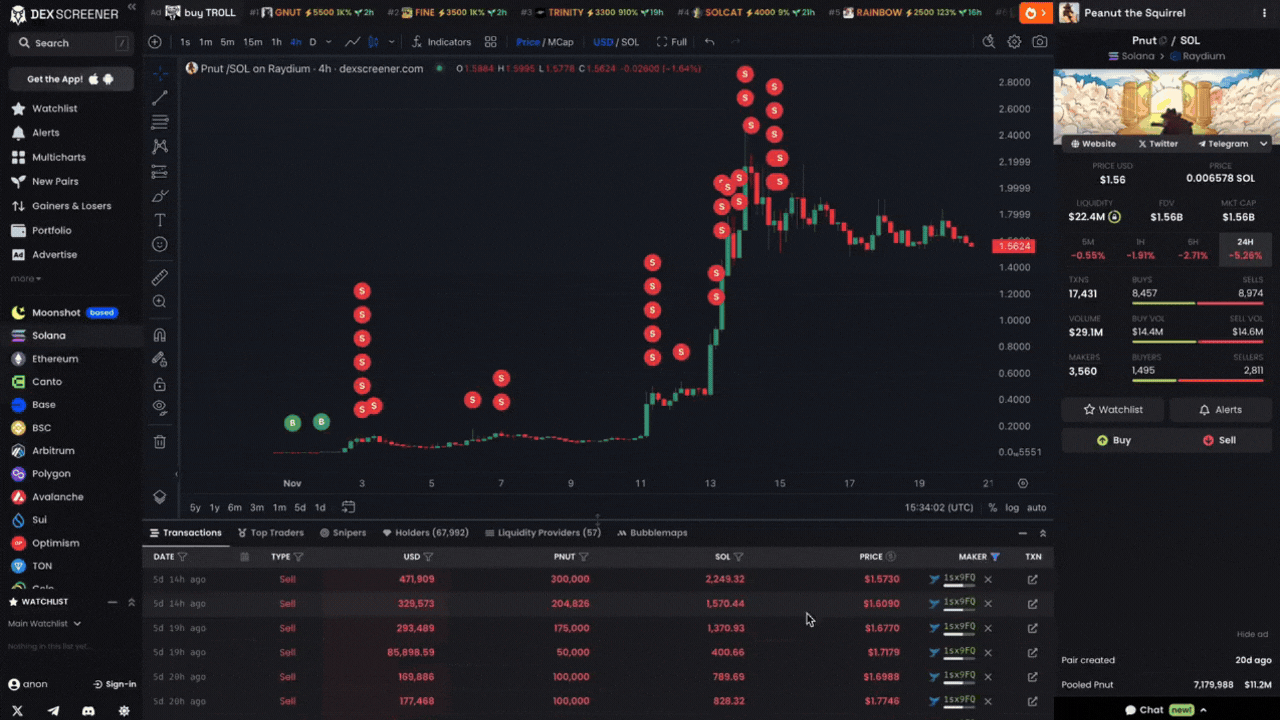Screen dimensions: 1280x720
Task: Open chart settings gear icon
Action: 1014,42
